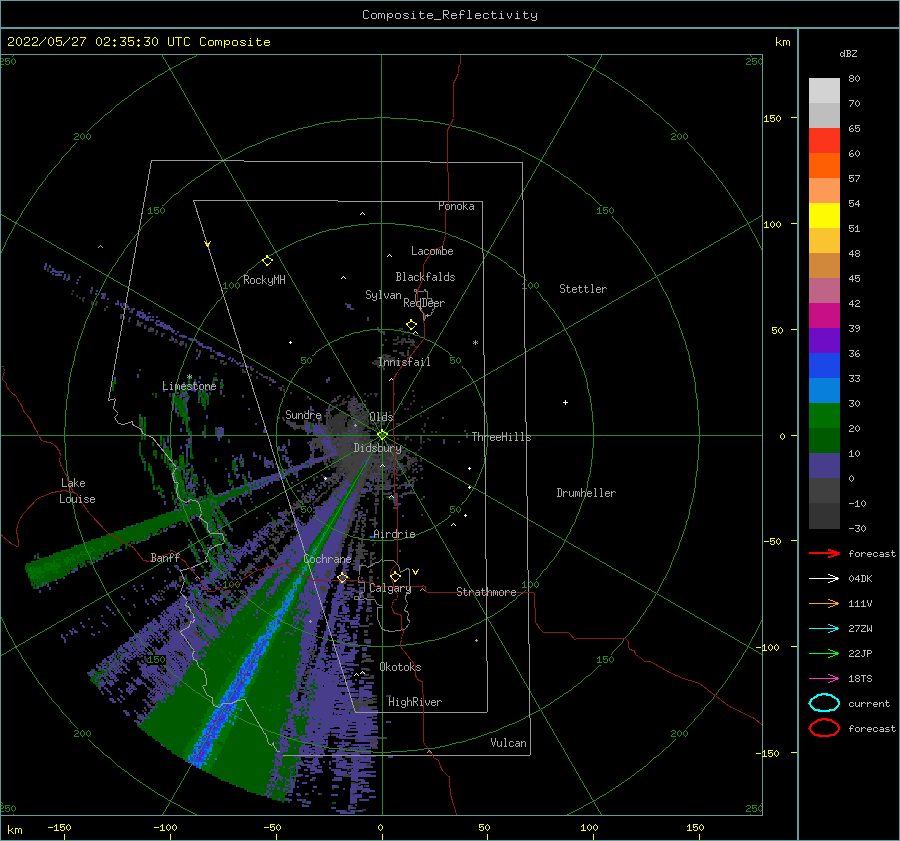The height and width of the screenshot is (841, 900).
Task: Click the yellow diamond marker below RedDeer
Action: (411, 325)
